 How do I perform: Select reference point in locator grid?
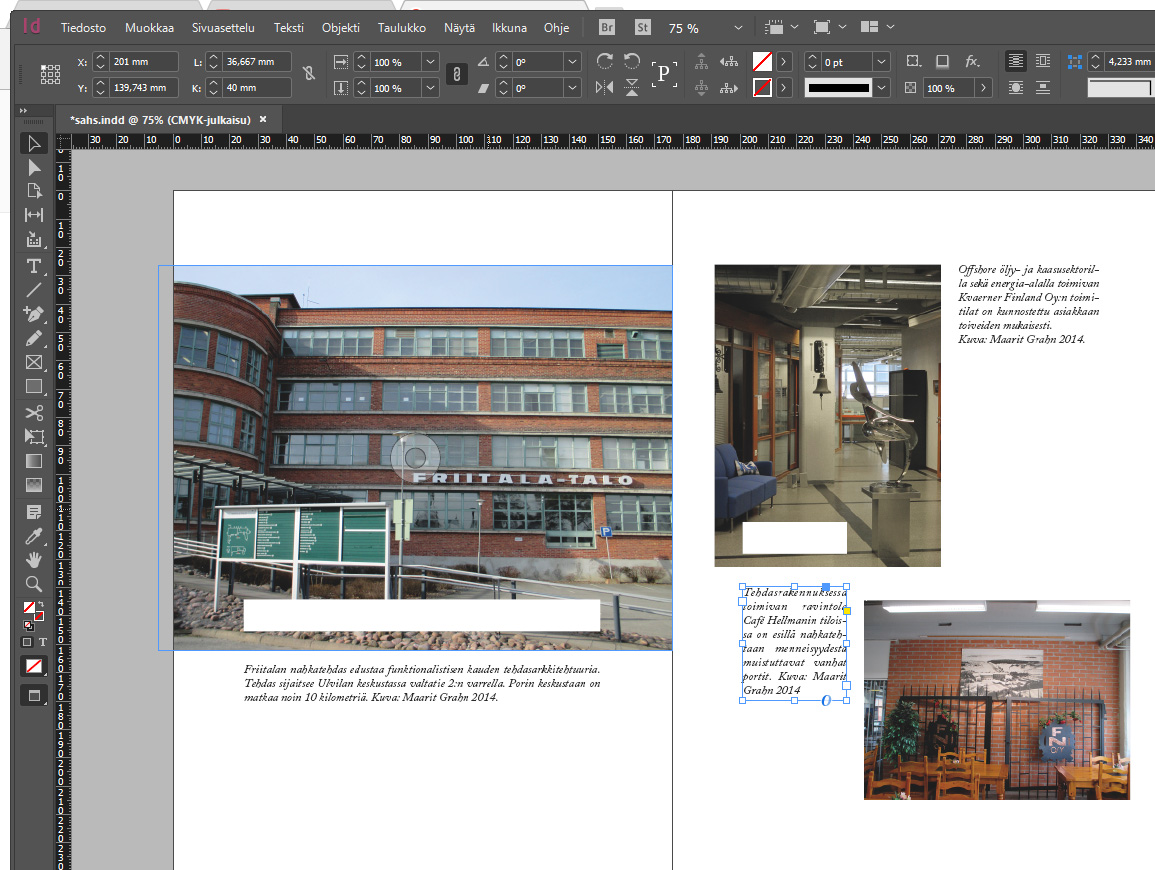50,74
